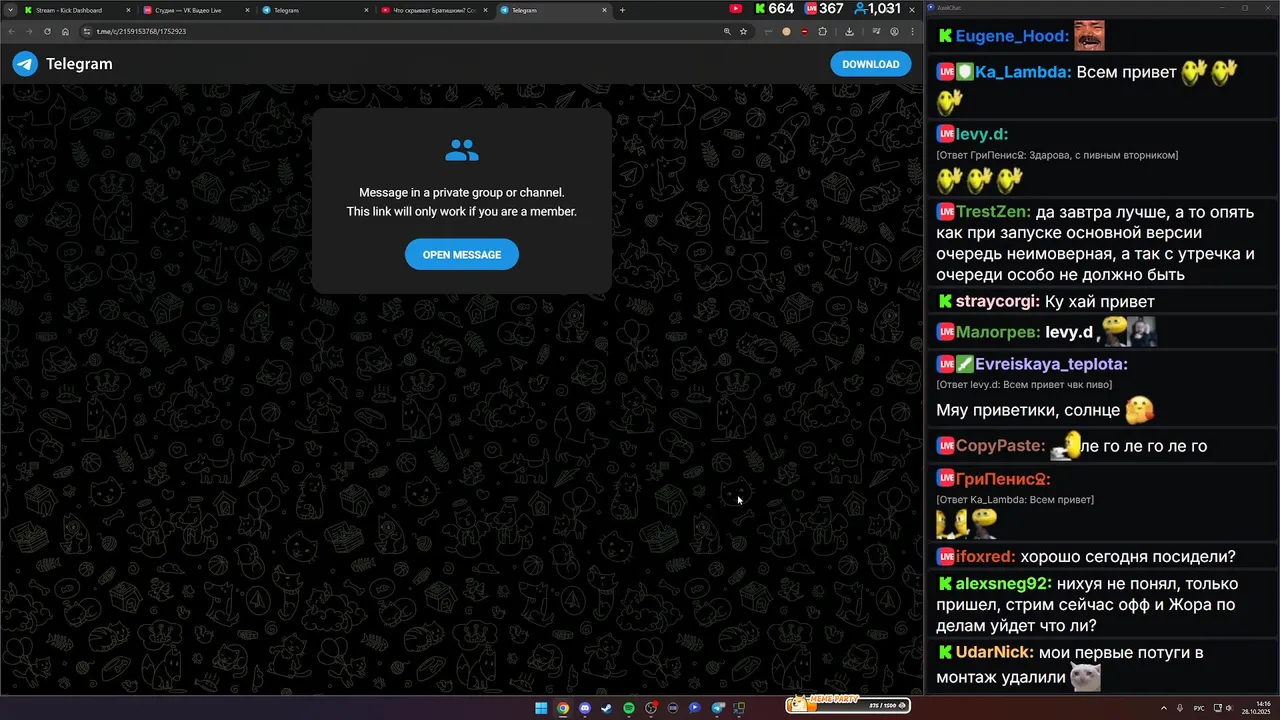Screen dimensions: 1280x720
Task: Click the text 'Ку хай привет'
Action: click(x=1099, y=301)
